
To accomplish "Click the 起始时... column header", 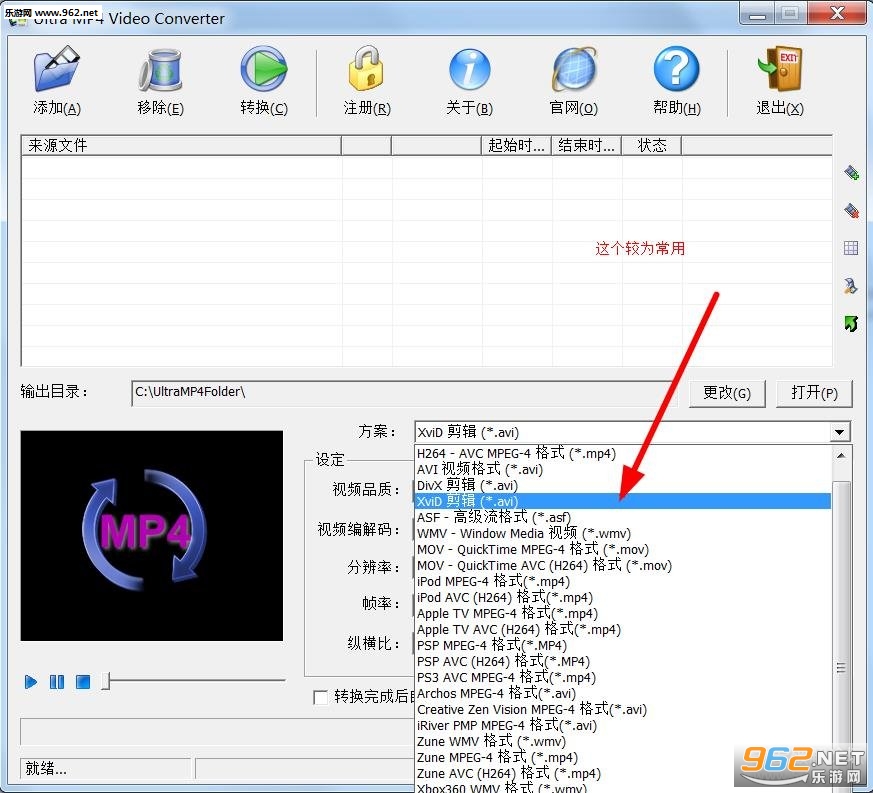I will [x=516, y=146].
